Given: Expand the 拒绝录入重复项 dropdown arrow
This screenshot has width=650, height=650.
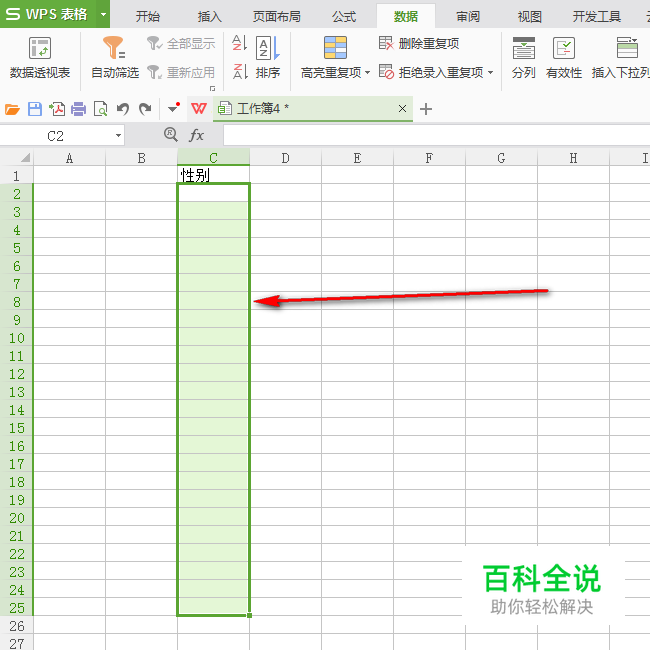Looking at the screenshot, I should coord(490,73).
